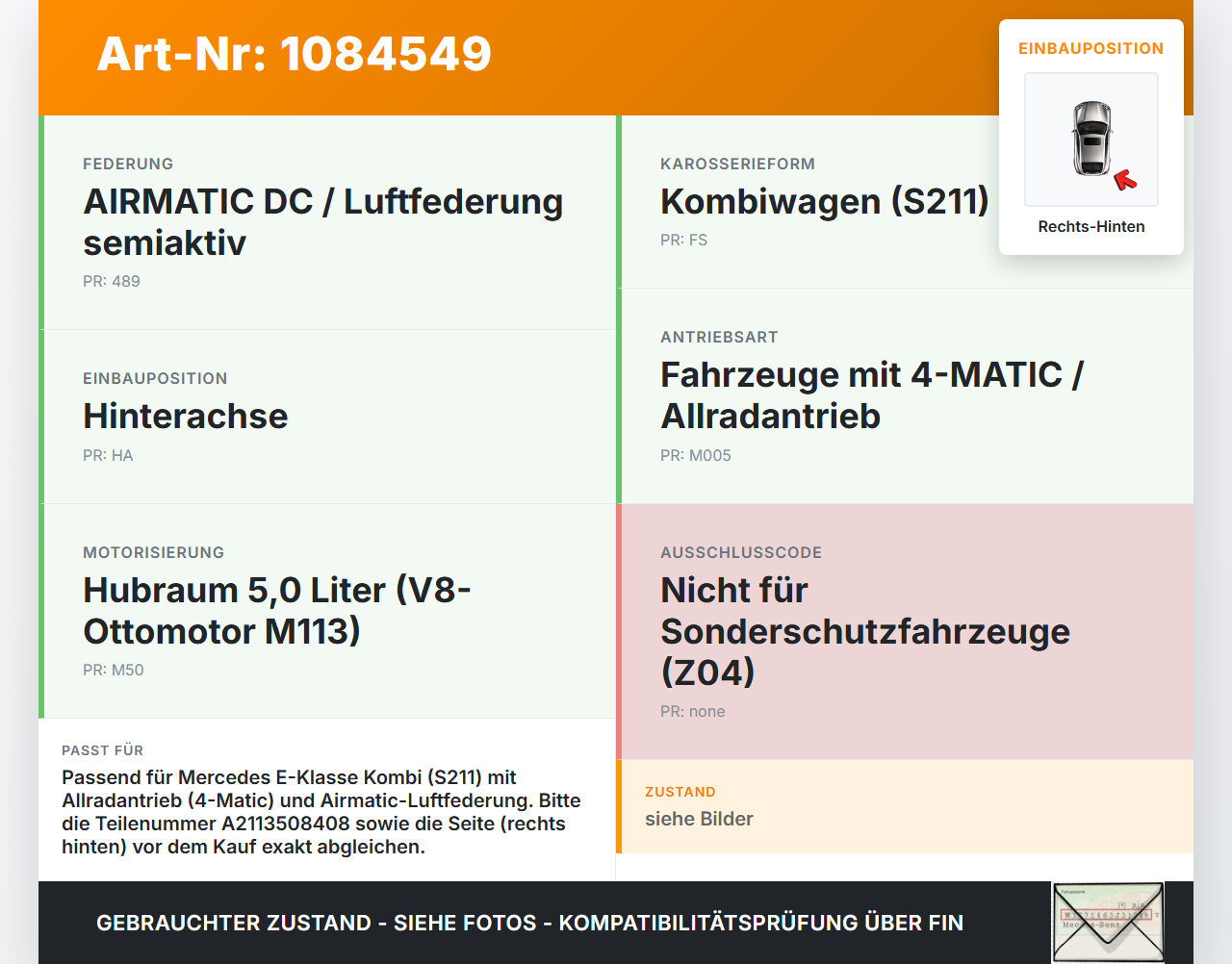Click 'AIRMATIC DC / Luftfederung semiaktiv' value
Image resolution: width=1232 pixels, height=964 pixels.
tap(323, 222)
